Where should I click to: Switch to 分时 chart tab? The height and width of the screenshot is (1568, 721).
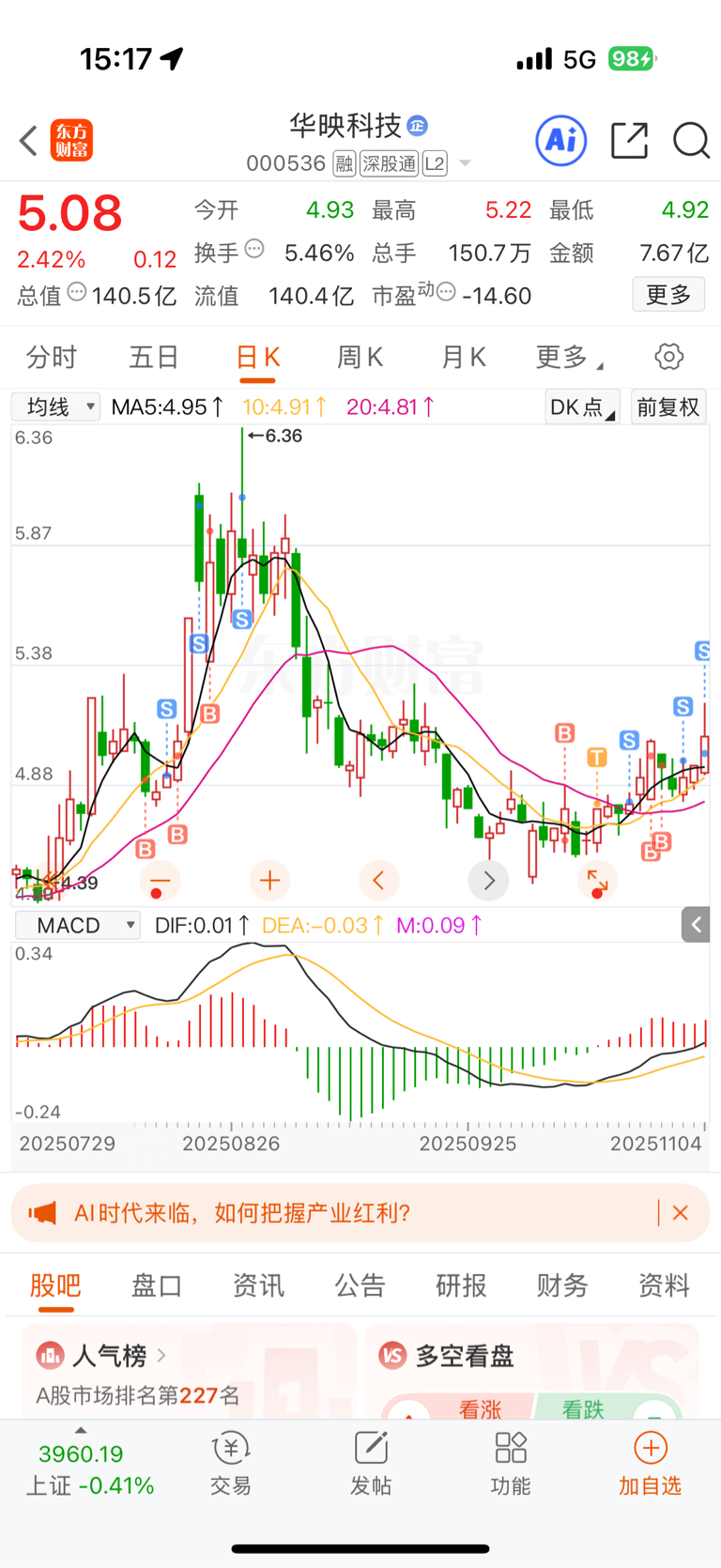[52, 357]
